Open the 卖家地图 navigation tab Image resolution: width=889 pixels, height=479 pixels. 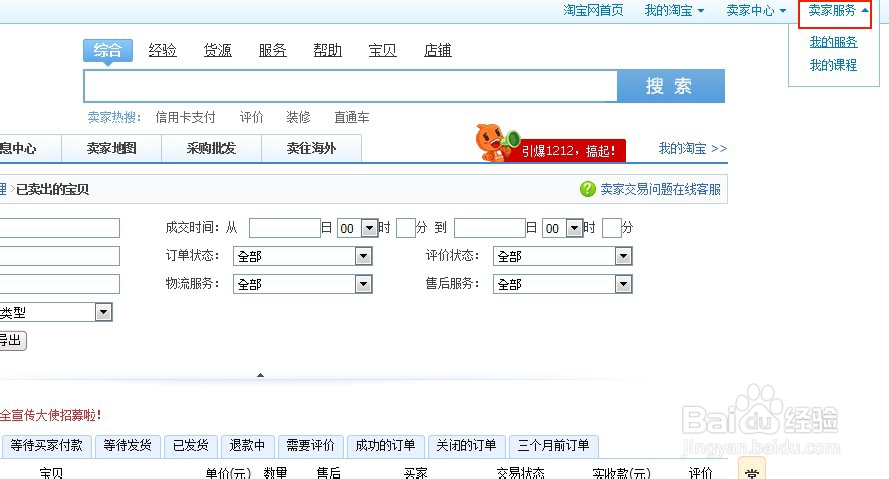click(112, 149)
